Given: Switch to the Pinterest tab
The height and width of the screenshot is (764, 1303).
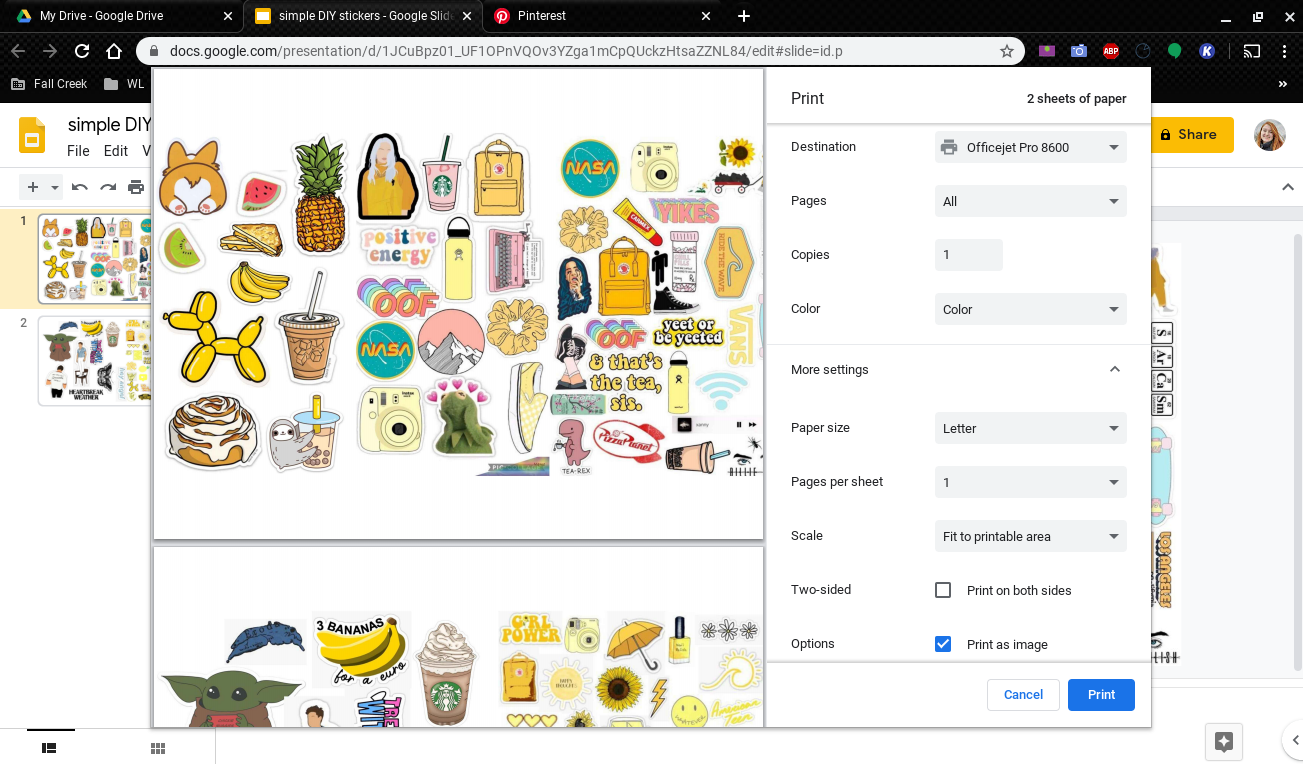Looking at the screenshot, I should pyautogui.click(x=590, y=16).
